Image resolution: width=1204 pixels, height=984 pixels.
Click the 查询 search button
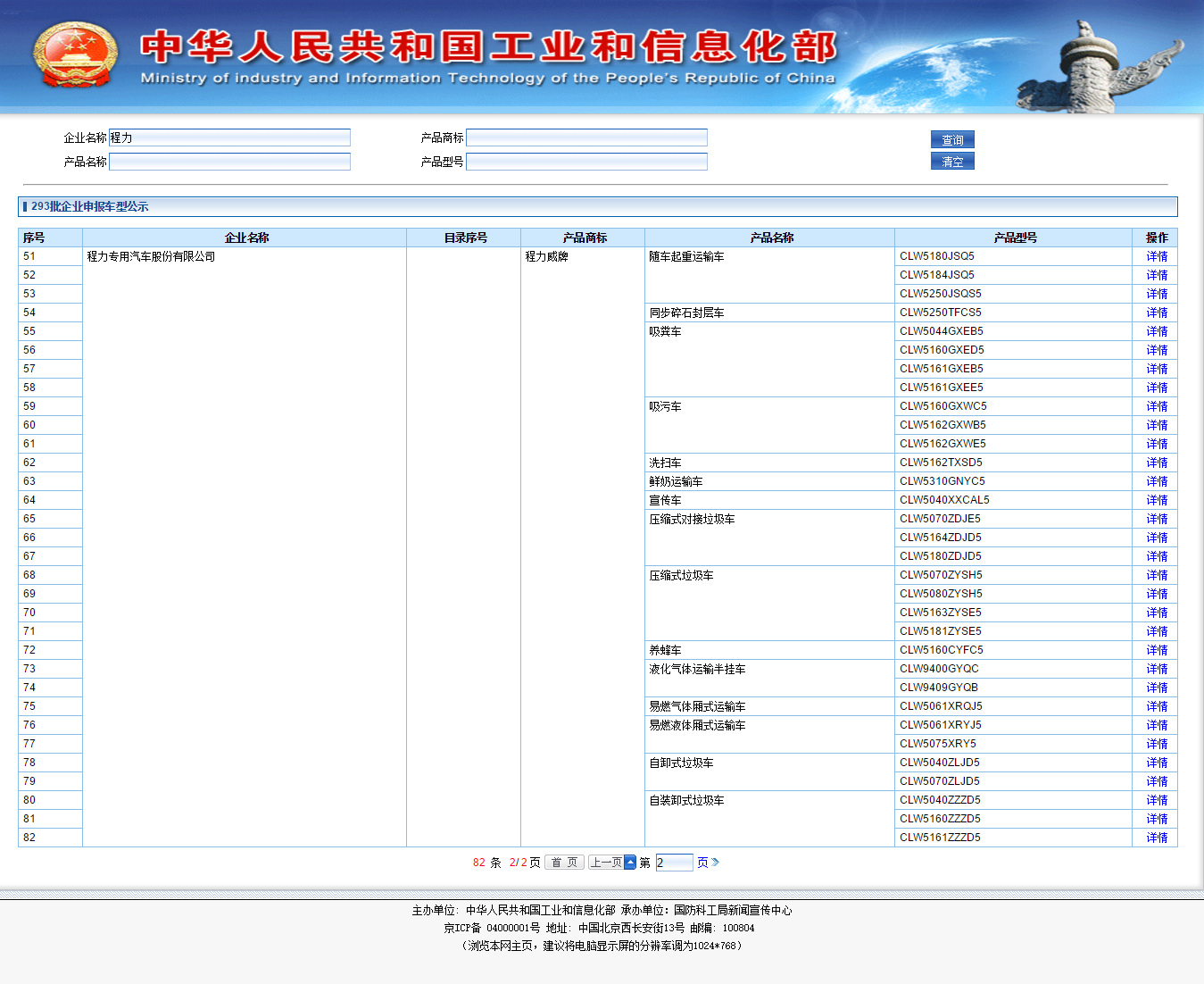coord(952,139)
